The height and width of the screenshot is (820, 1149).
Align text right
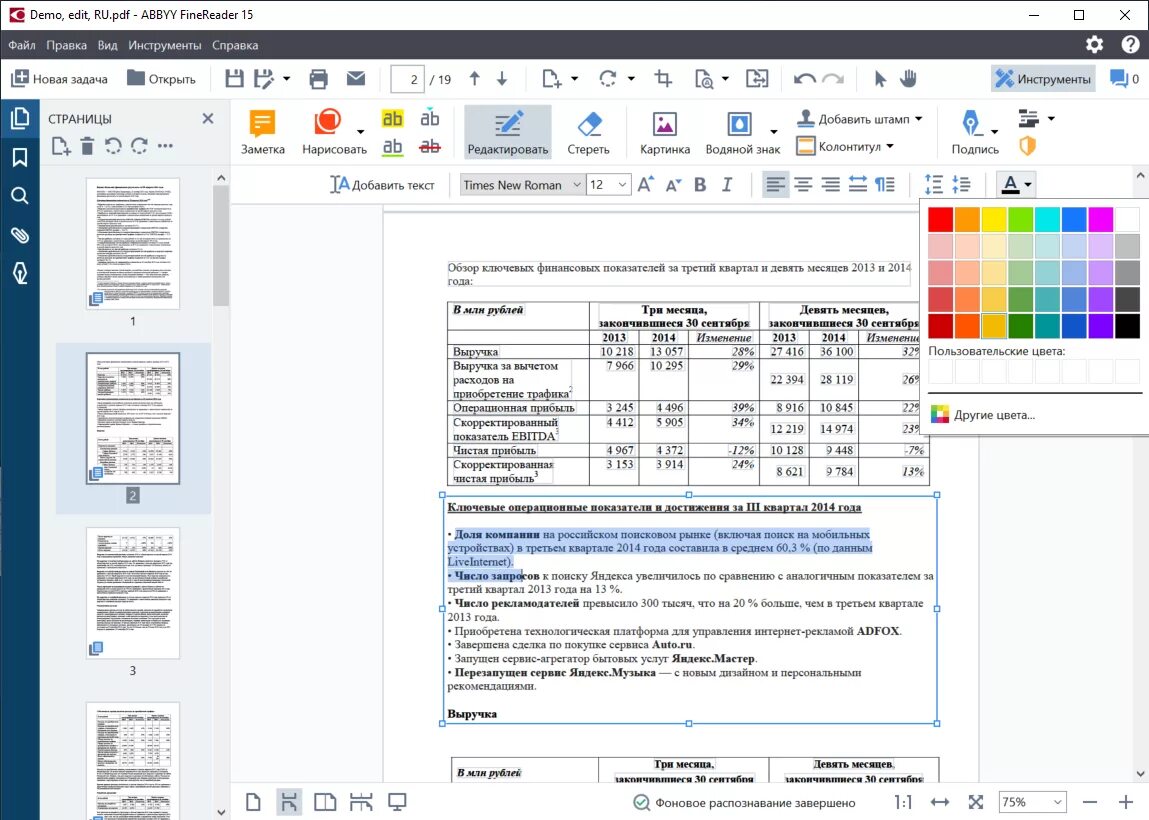pos(830,185)
